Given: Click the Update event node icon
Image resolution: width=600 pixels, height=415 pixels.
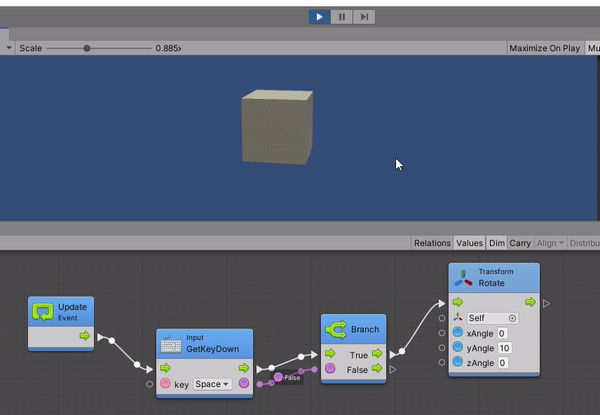Looking at the screenshot, I should point(44,311).
